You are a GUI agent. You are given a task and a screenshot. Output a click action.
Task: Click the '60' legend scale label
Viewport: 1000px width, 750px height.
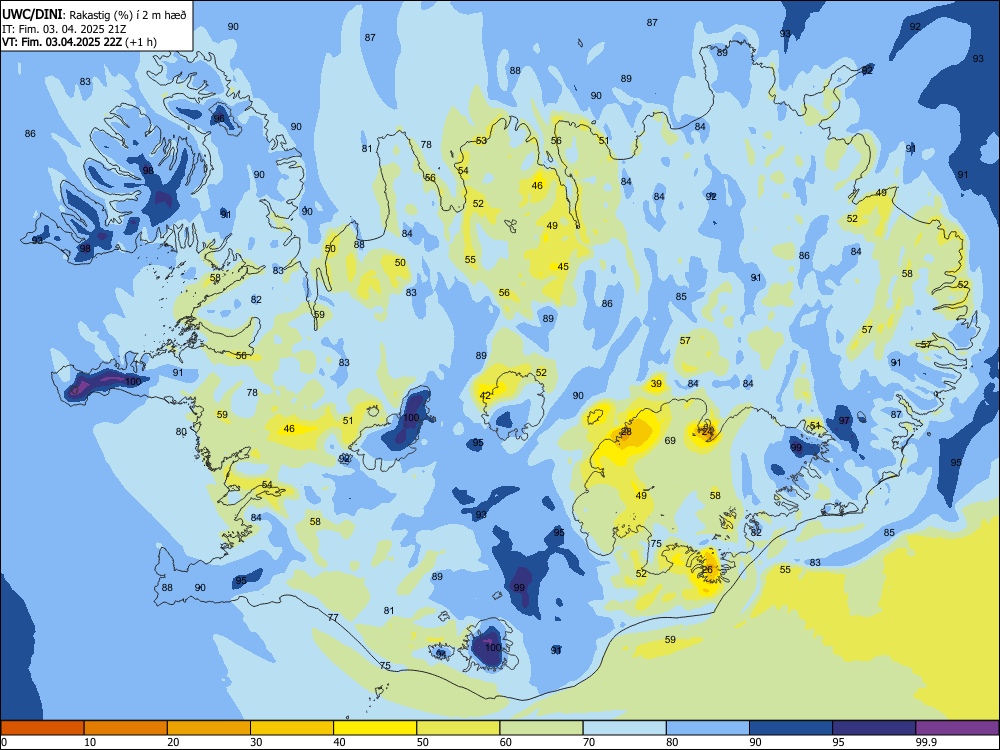(x=506, y=742)
